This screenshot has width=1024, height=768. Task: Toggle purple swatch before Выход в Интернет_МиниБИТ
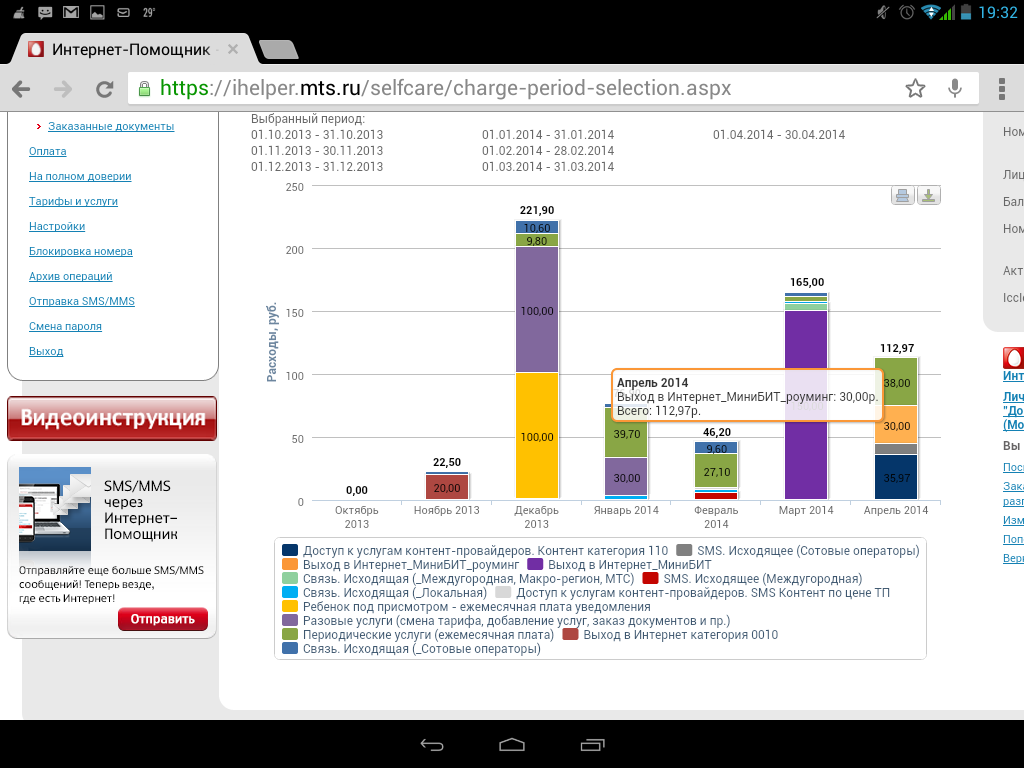535,564
